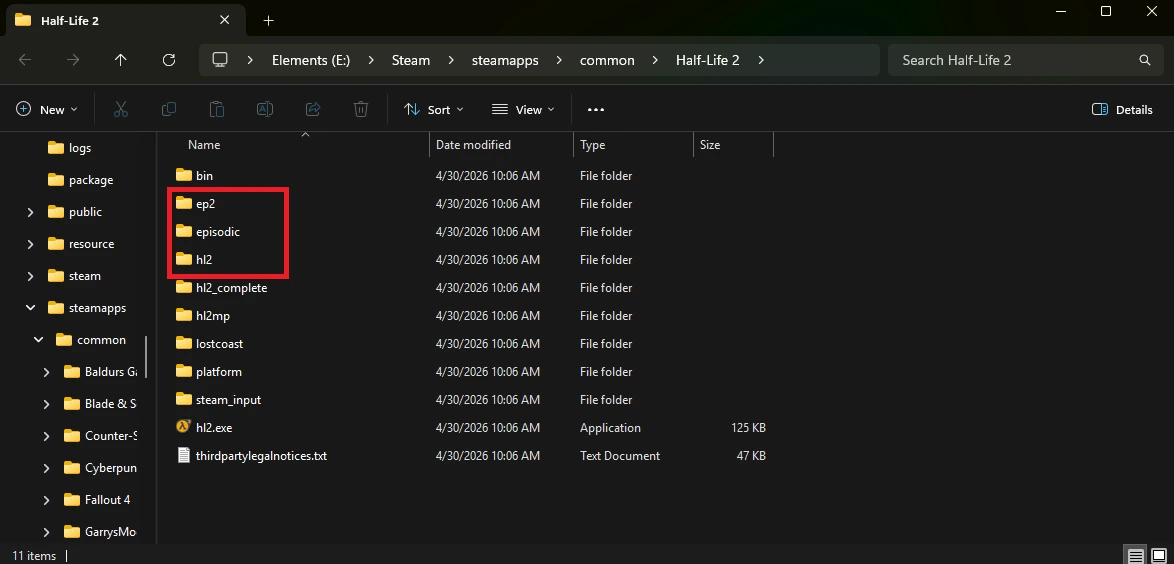Toggle the Details pane

[1122, 109]
